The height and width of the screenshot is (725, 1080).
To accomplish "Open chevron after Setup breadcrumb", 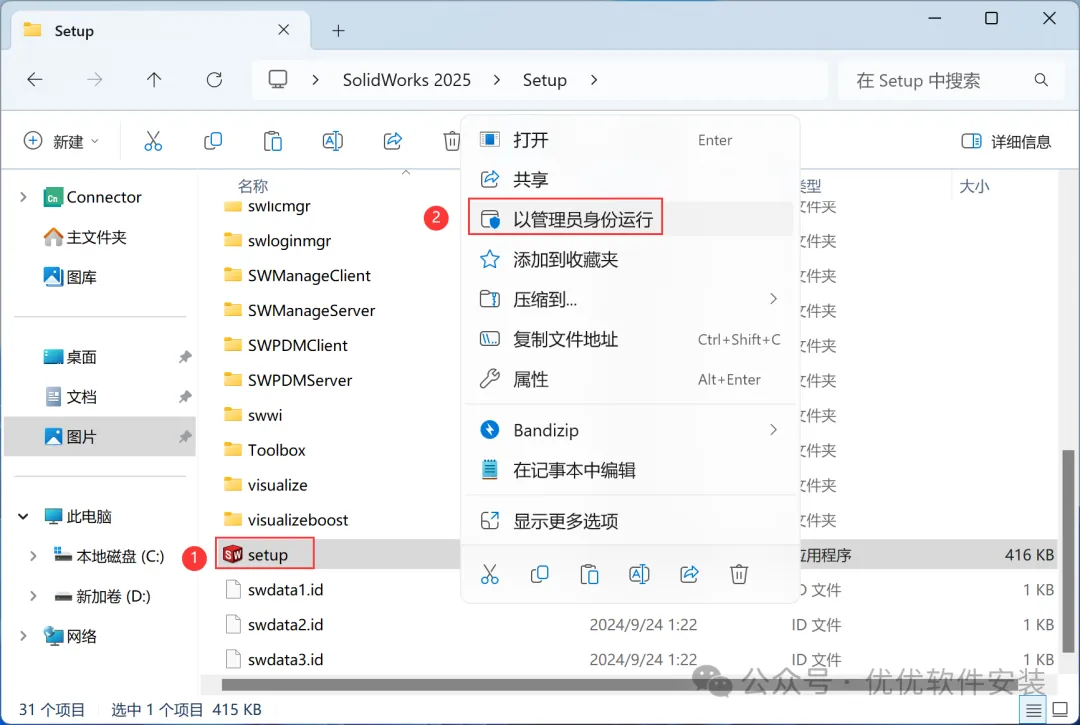I will click(594, 80).
